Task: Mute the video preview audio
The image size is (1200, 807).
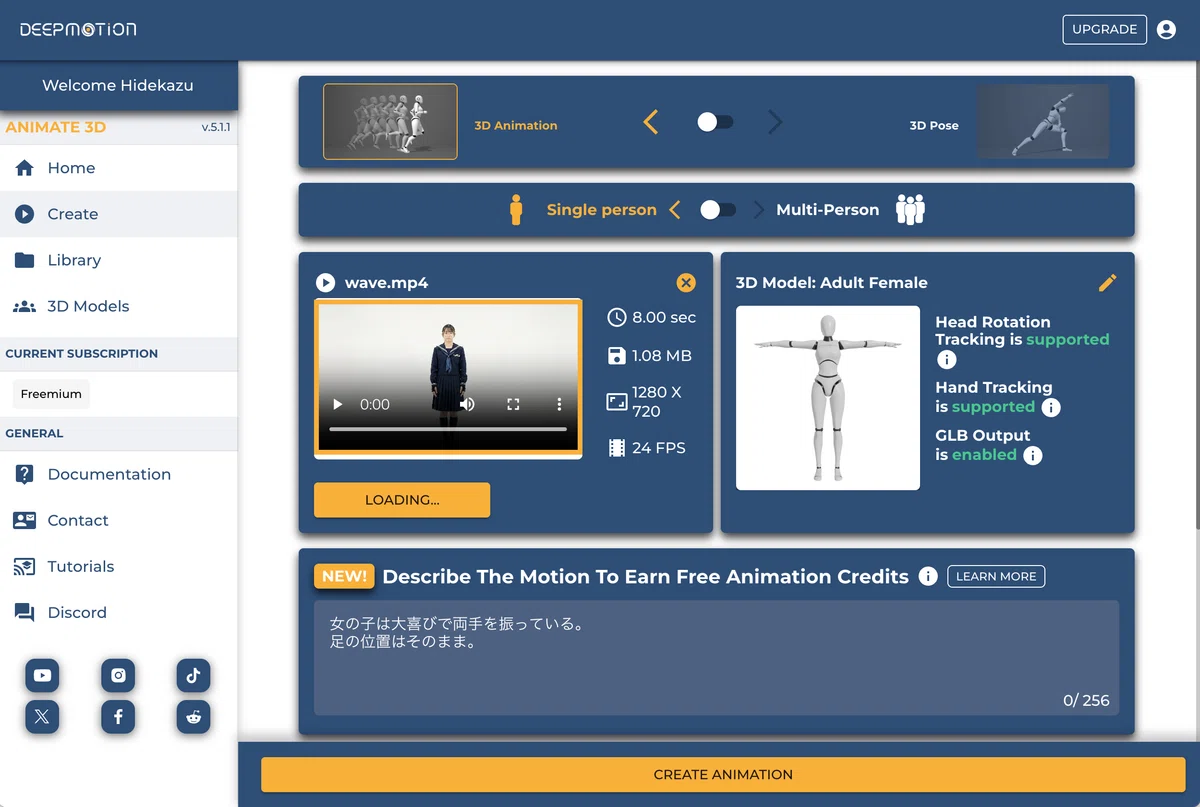Action: click(x=467, y=405)
